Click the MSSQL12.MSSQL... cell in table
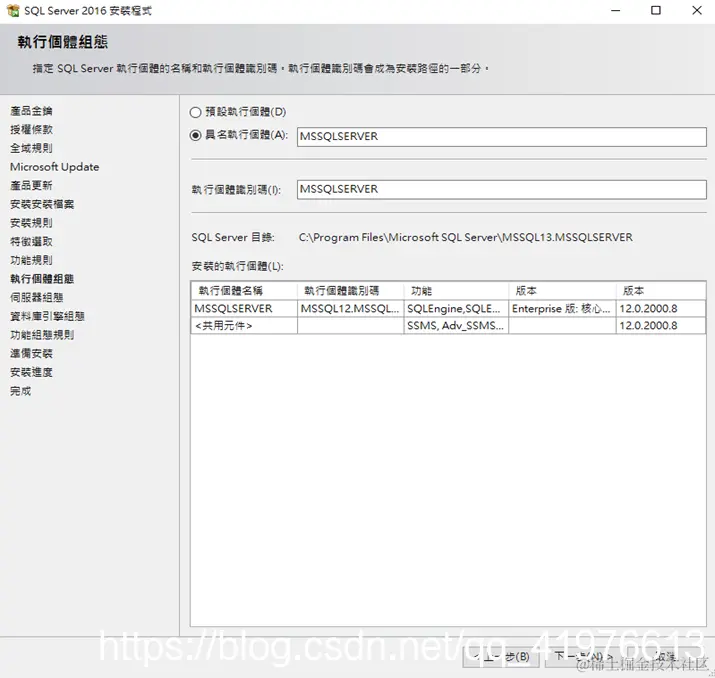 [x=350, y=309]
